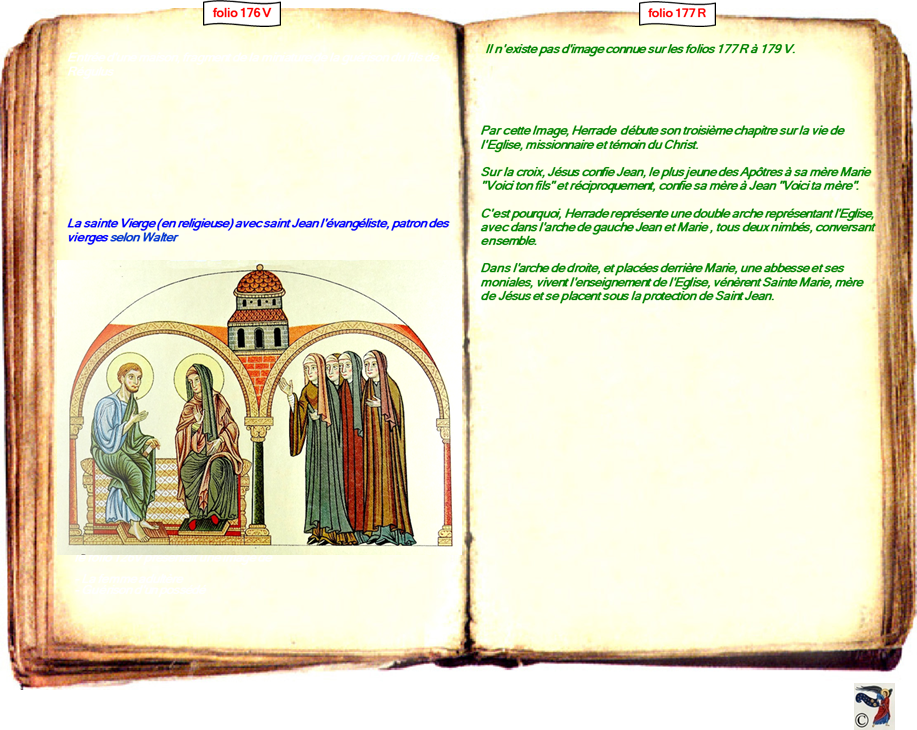Image resolution: width=917 pixels, height=730 pixels.
Task: Open the miniature of Saint John and Mary
Action: (258, 407)
